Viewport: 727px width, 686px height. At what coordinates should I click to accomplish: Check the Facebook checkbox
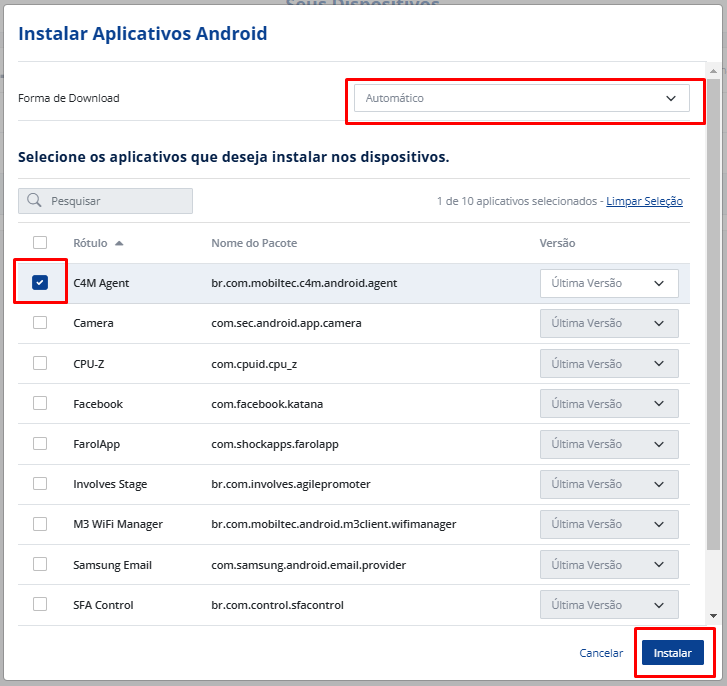[40, 403]
